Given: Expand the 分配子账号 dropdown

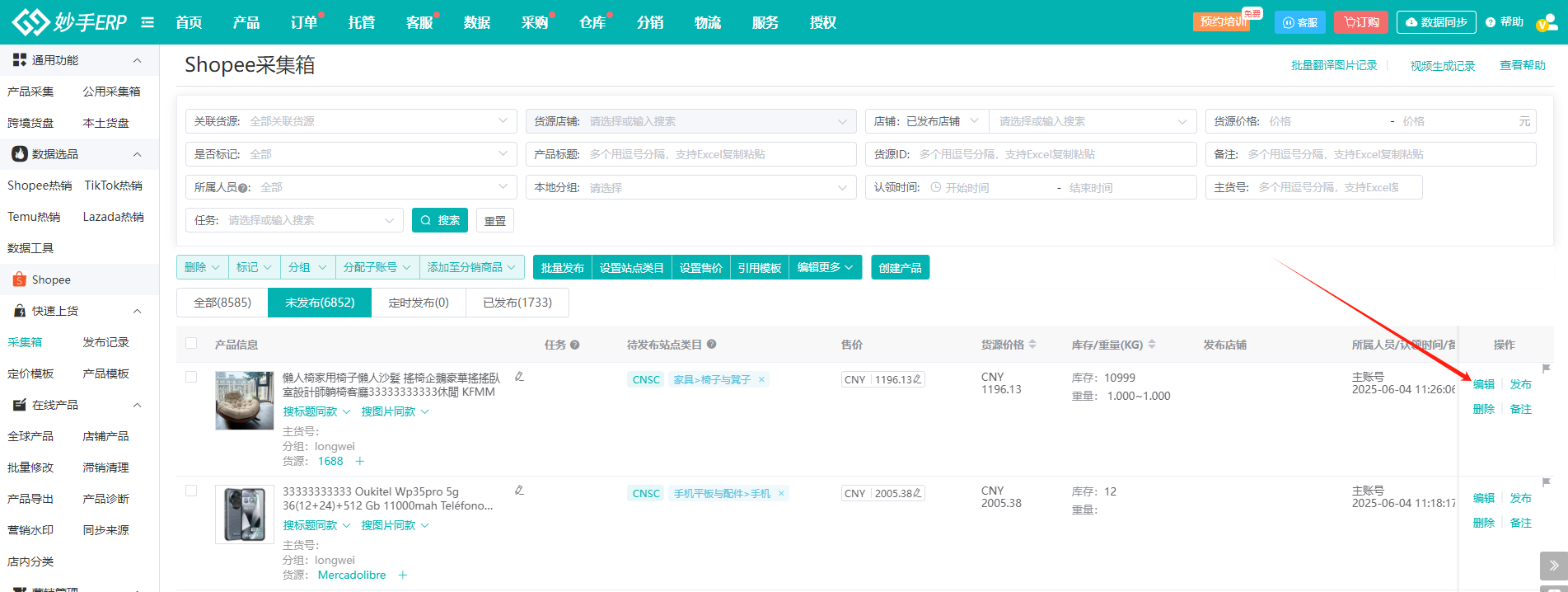Looking at the screenshot, I should pyautogui.click(x=377, y=267).
